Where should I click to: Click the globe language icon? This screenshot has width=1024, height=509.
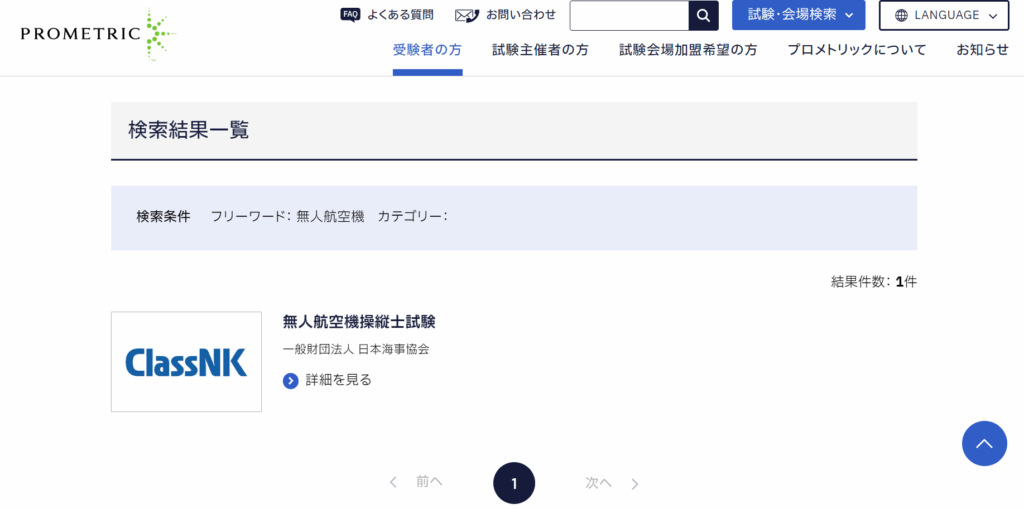(901, 16)
